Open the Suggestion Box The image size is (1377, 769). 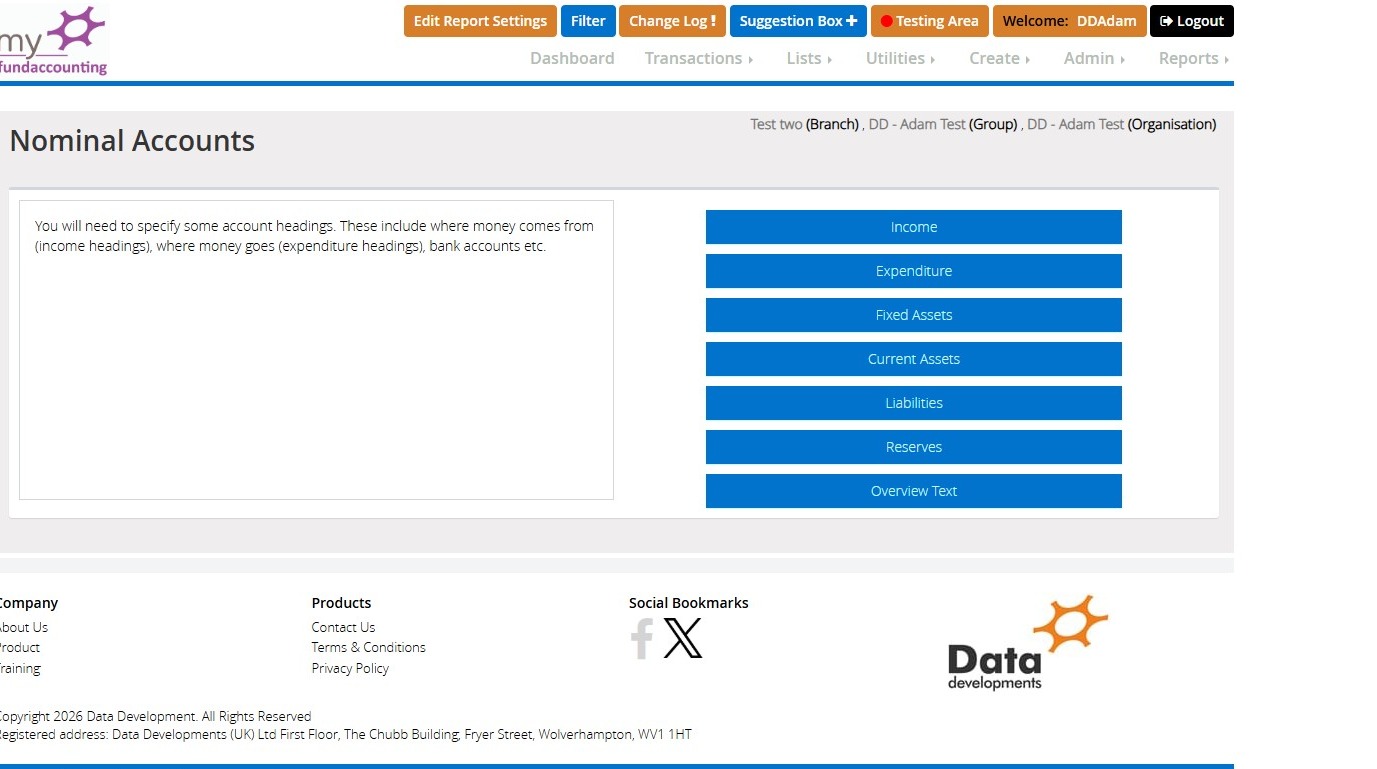[798, 21]
